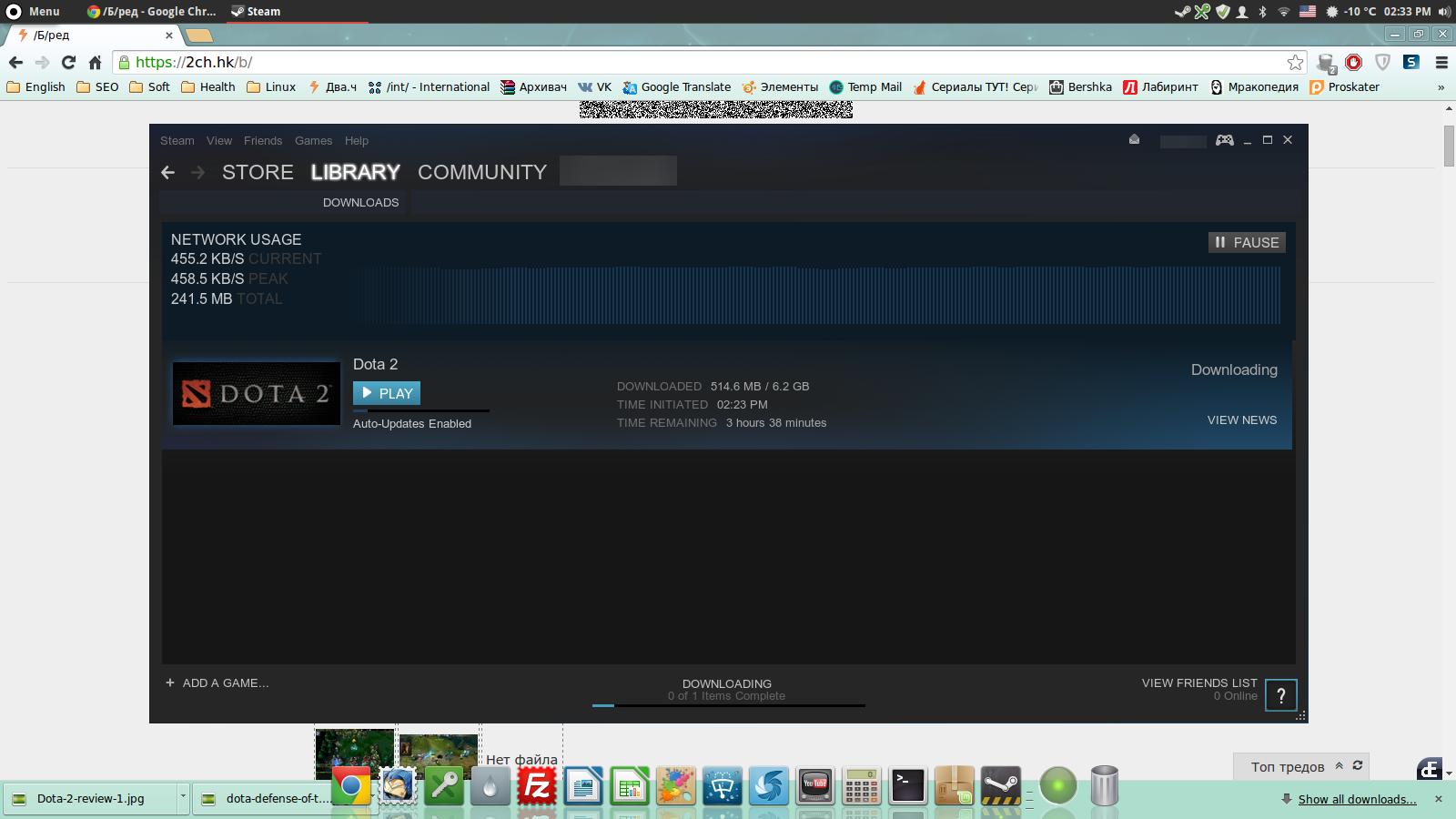Close the Chrome downloads bar
This screenshot has width=1456, height=819.
click(1439, 799)
